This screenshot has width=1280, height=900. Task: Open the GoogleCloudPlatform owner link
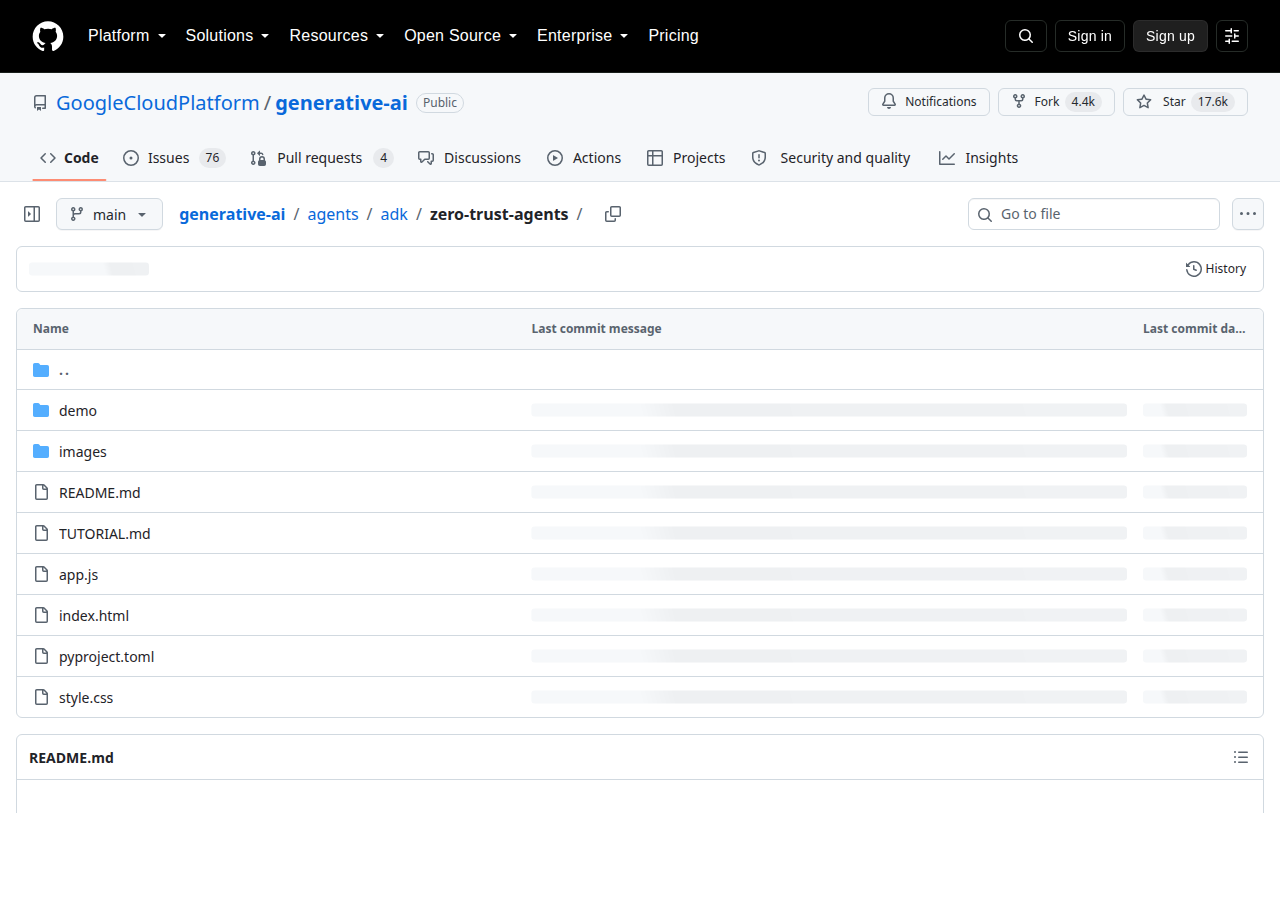[x=158, y=103]
